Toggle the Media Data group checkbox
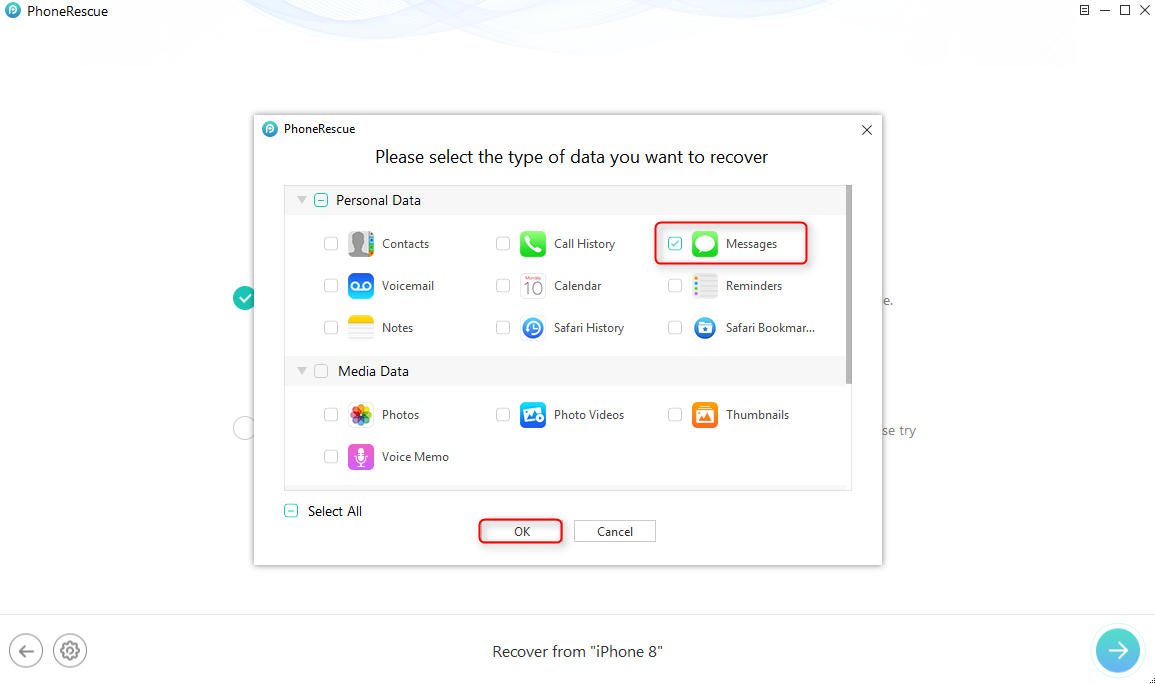The width and height of the screenshot is (1155, 684). tap(321, 371)
